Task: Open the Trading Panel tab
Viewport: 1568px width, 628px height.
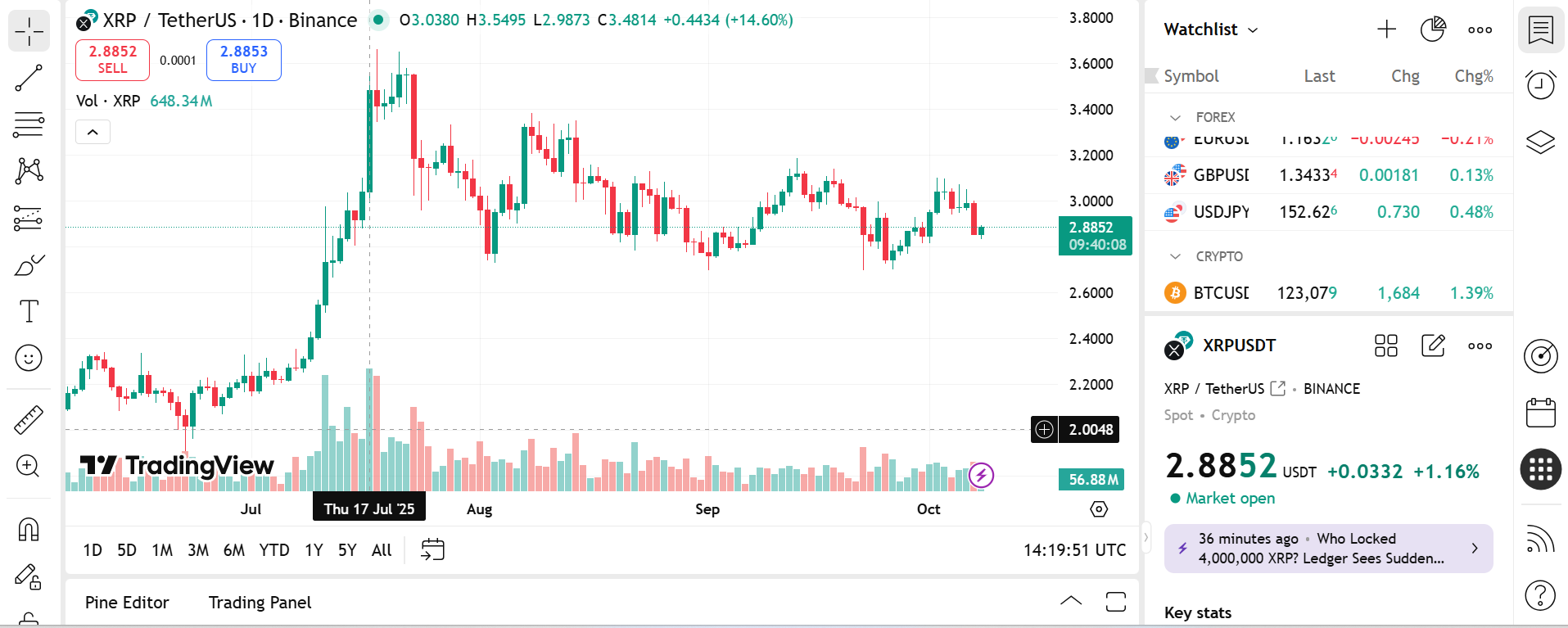Action: [260, 603]
